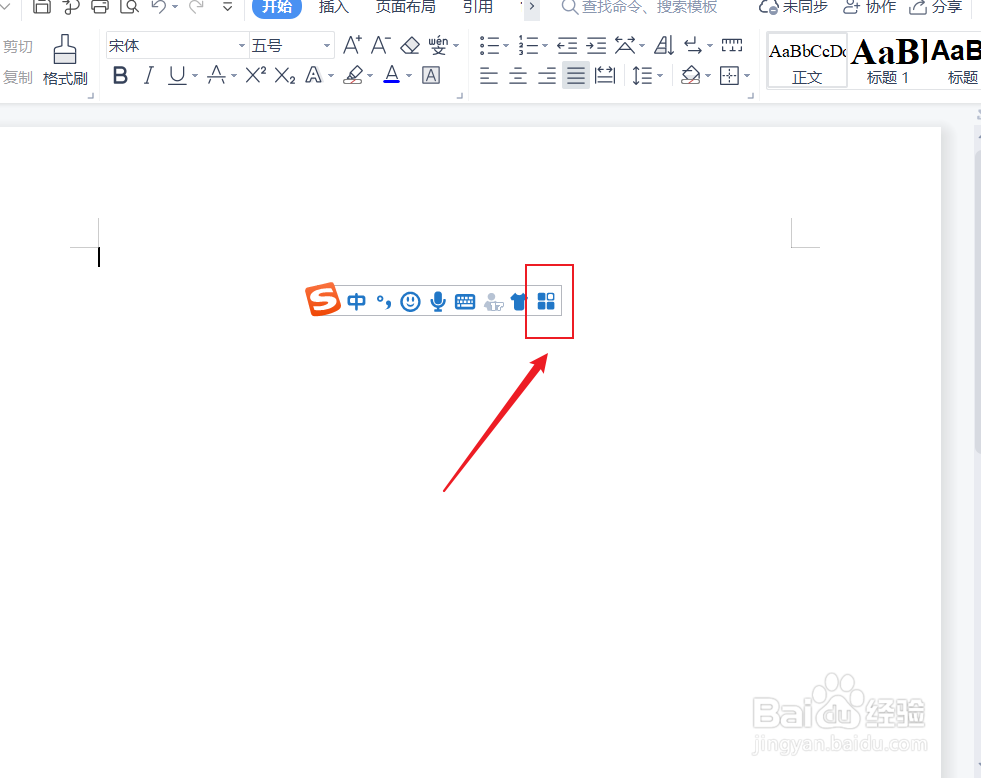Show more ribbon tabs with chevron arrow
This screenshot has width=981, height=778.
click(x=531, y=7)
